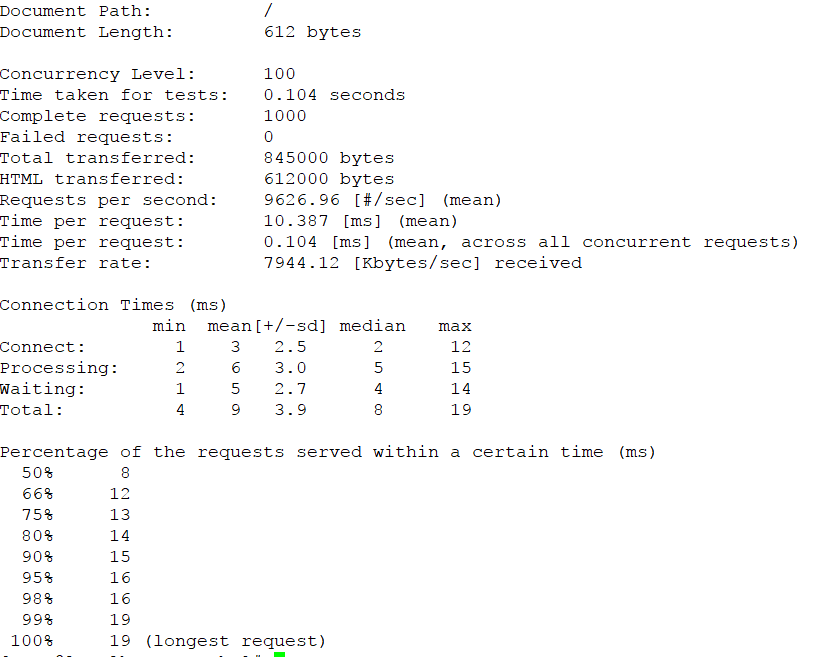
Task: Click the Total row sd value 3.9
Action: (x=290, y=410)
